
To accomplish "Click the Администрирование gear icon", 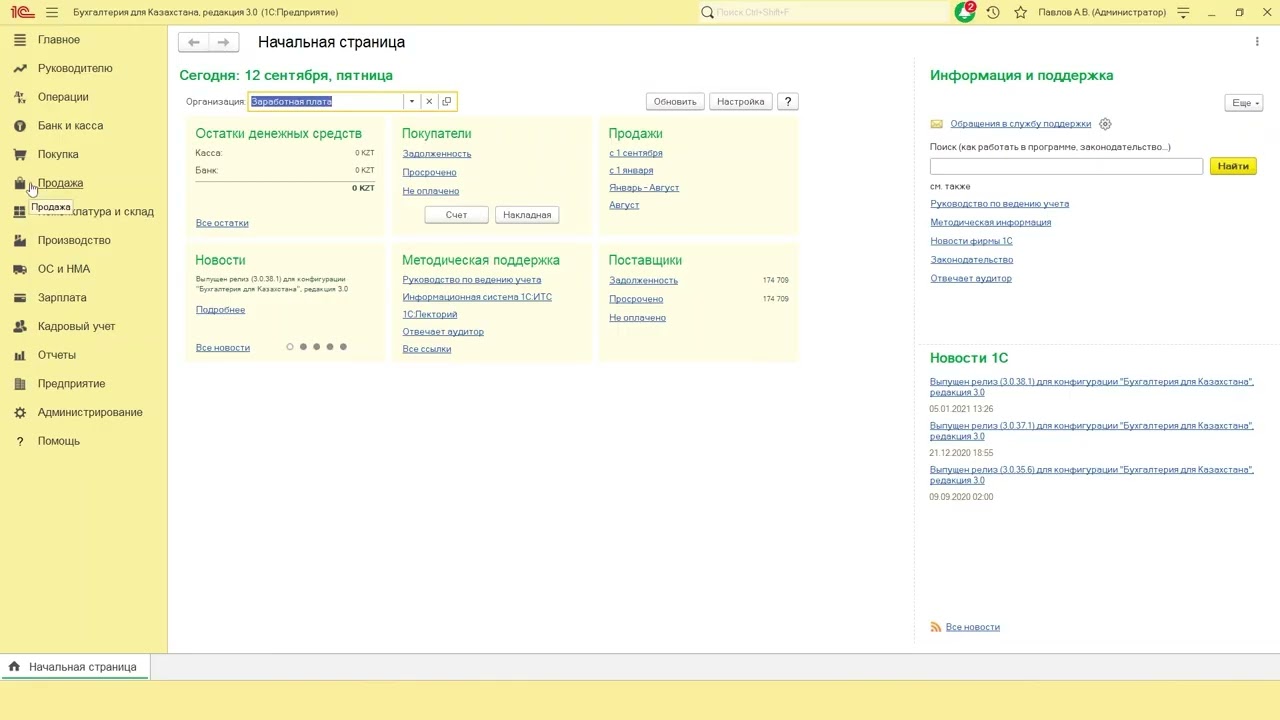I will (19, 412).
